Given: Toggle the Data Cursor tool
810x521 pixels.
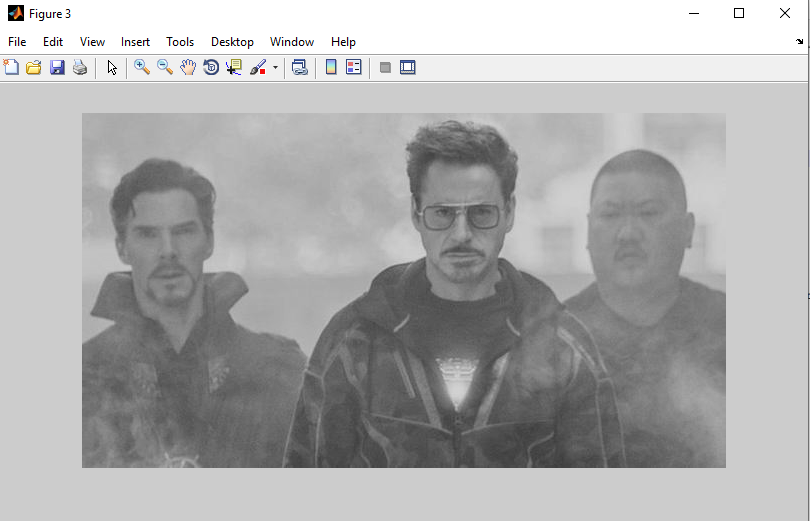Looking at the screenshot, I should 234,68.
